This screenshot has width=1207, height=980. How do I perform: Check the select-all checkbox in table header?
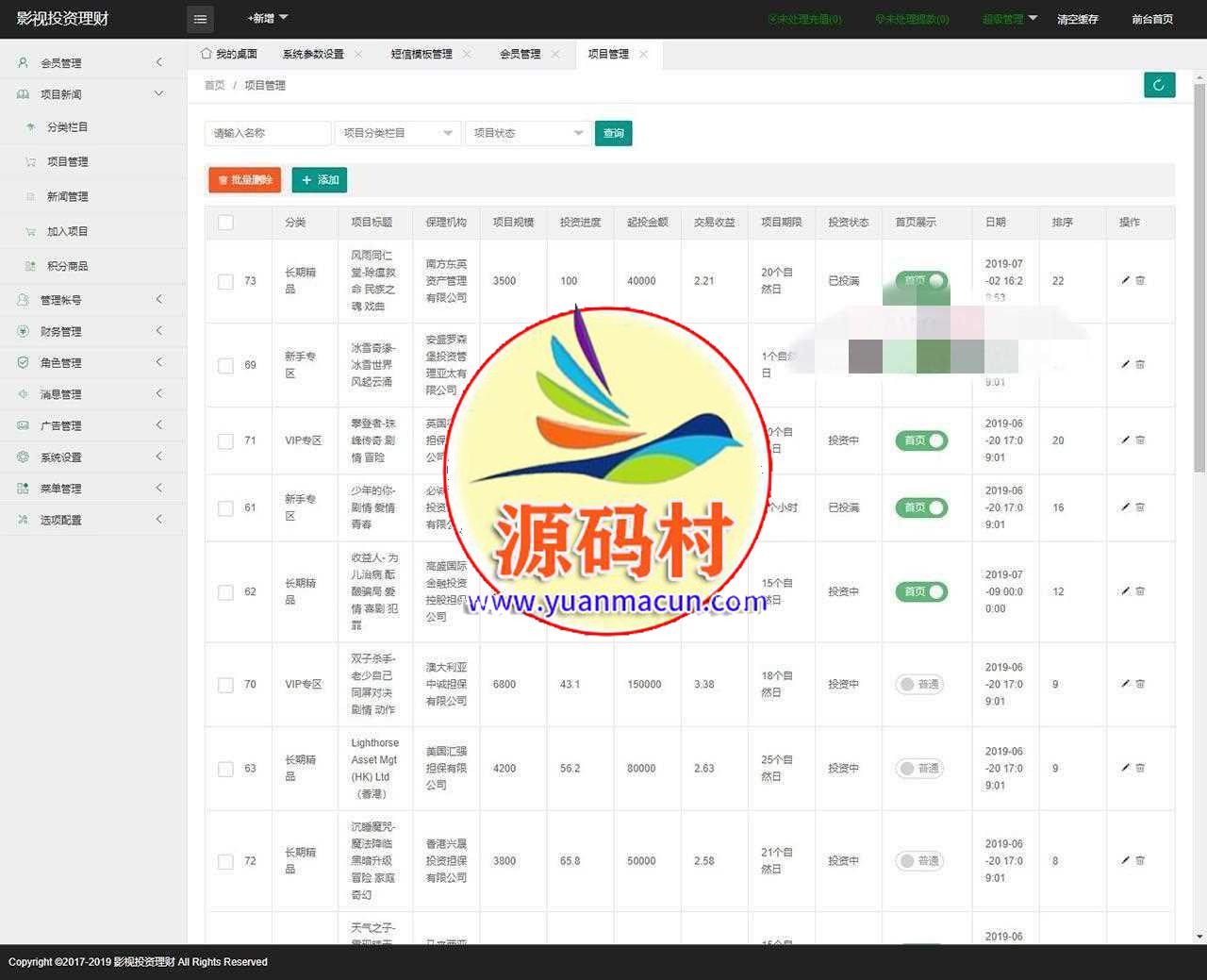click(225, 223)
